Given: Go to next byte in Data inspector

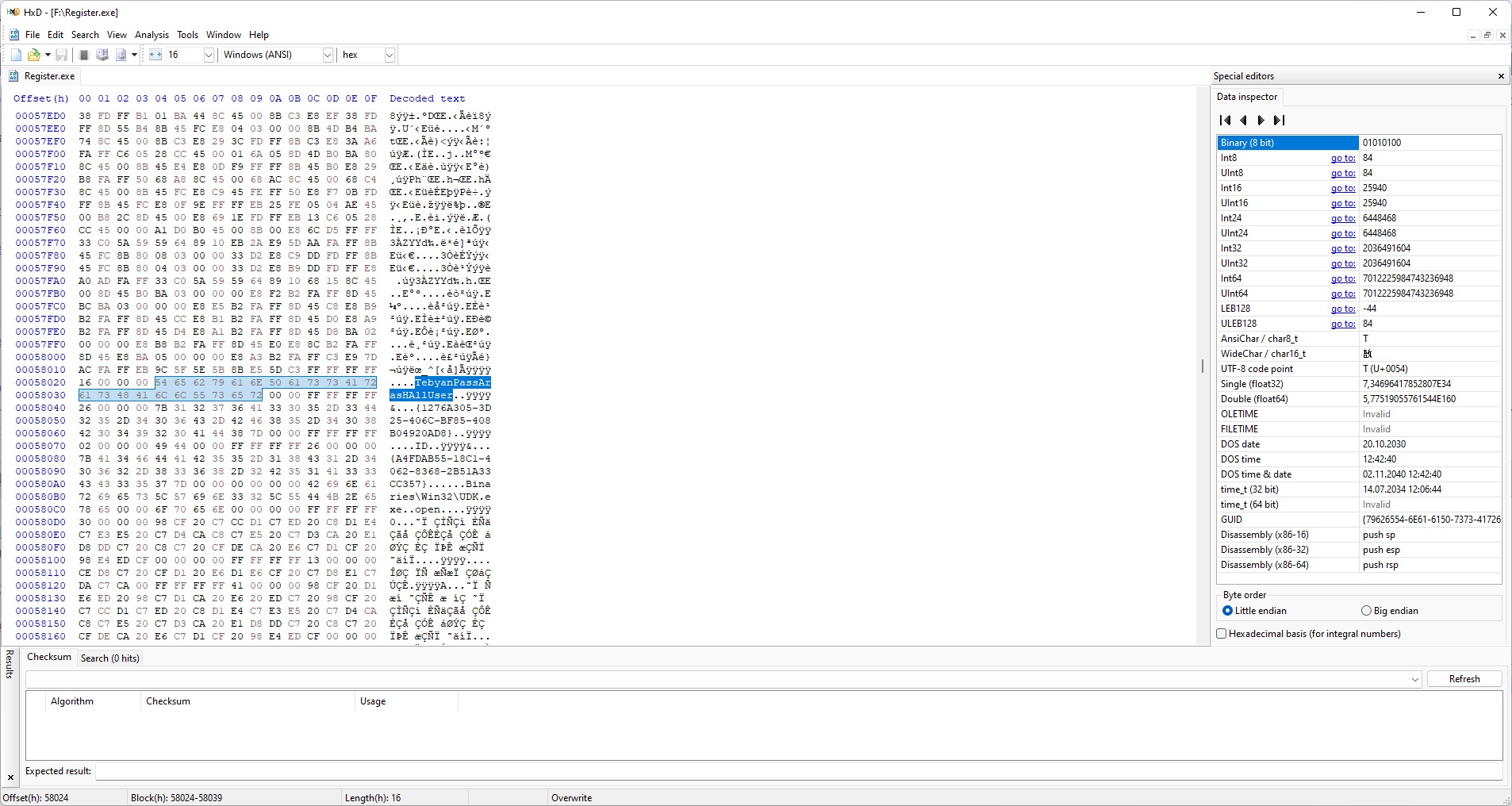Looking at the screenshot, I should point(1261,121).
